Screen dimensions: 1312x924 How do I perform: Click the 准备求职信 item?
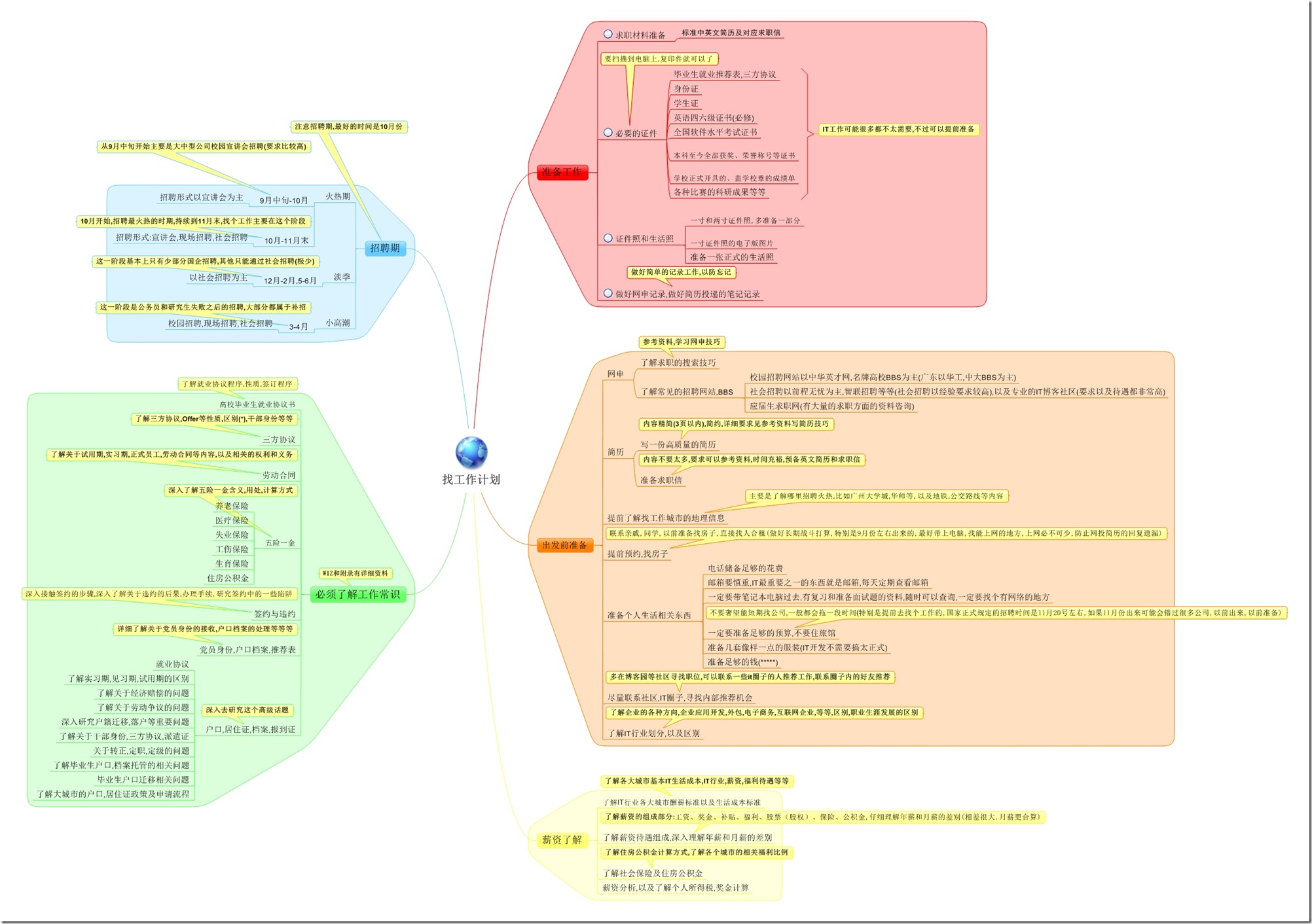pyautogui.click(x=661, y=480)
